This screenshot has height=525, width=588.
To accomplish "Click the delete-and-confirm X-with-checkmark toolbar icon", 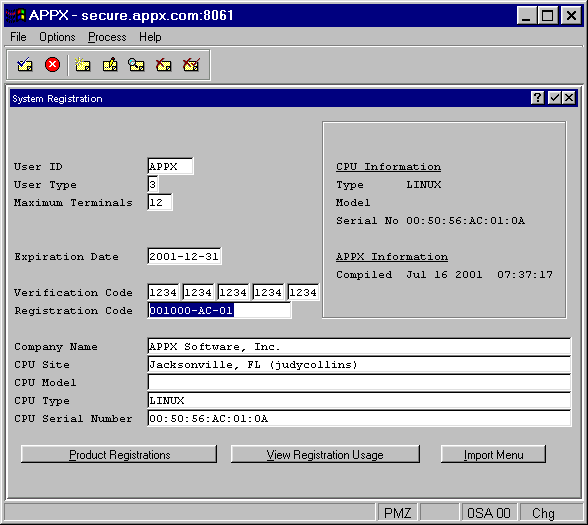I will (x=191, y=65).
